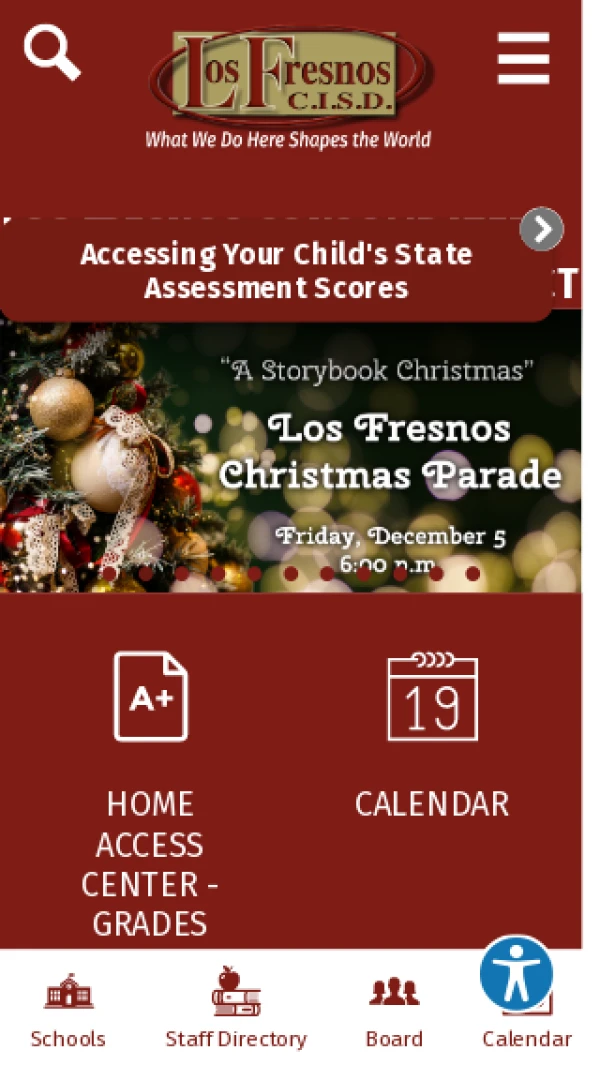
Task: Click the CALENDAR tile label
Action: pos(432,804)
